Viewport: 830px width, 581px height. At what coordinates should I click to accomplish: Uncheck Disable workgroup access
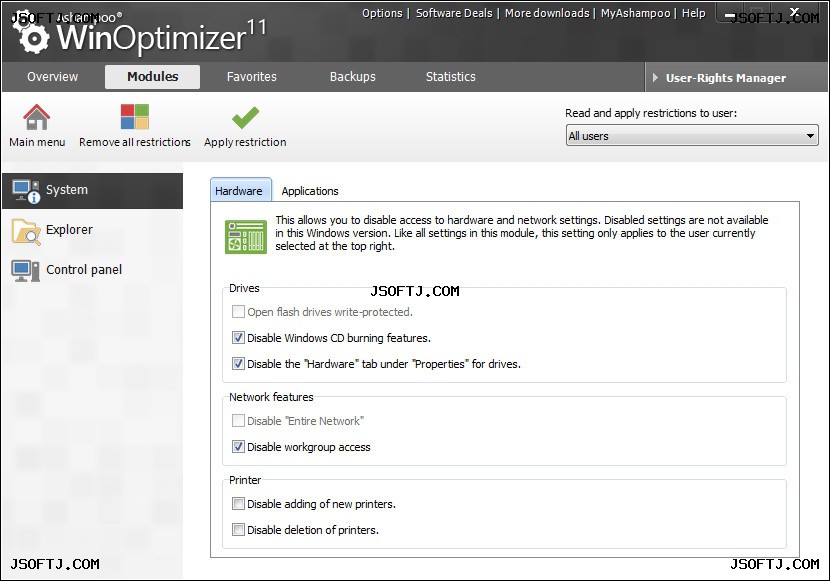coord(238,447)
